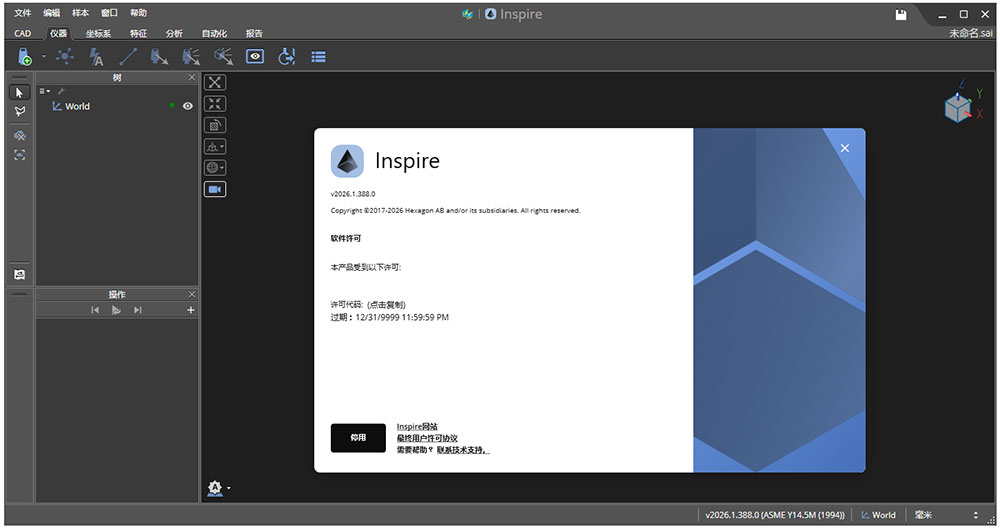Image resolution: width=1000 pixels, height=529 pixels.
Task: Click the Hexagon logo in title bar
Action: (x=467, y=14)
